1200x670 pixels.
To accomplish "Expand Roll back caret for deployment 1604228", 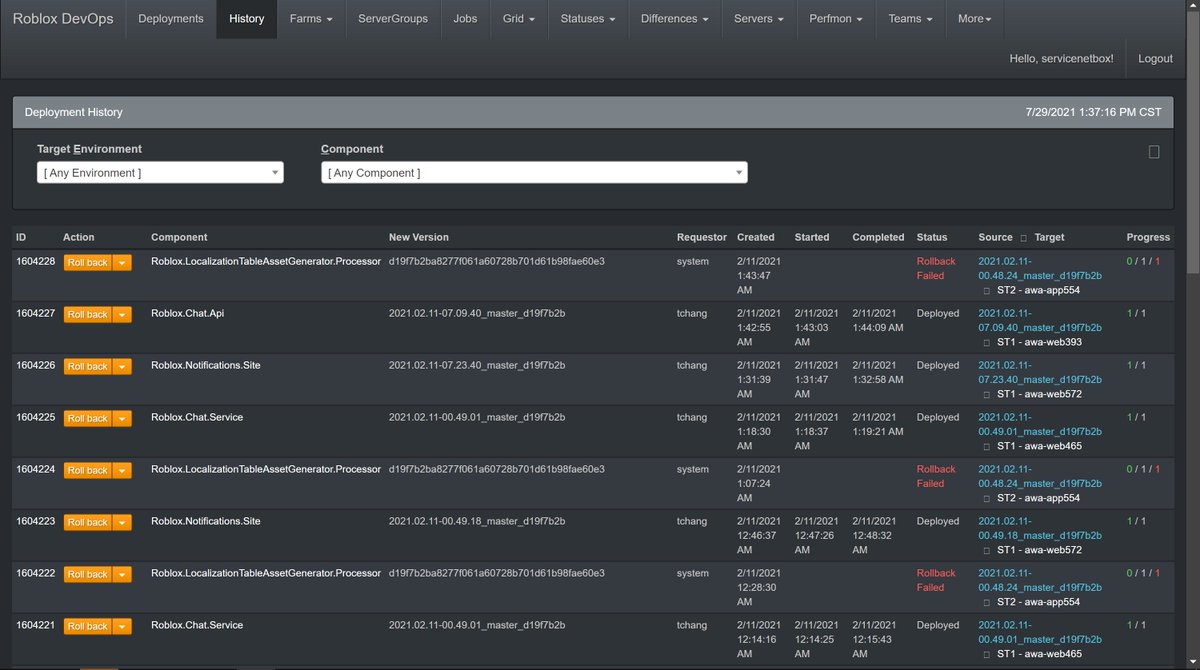I will pos(122,262).
